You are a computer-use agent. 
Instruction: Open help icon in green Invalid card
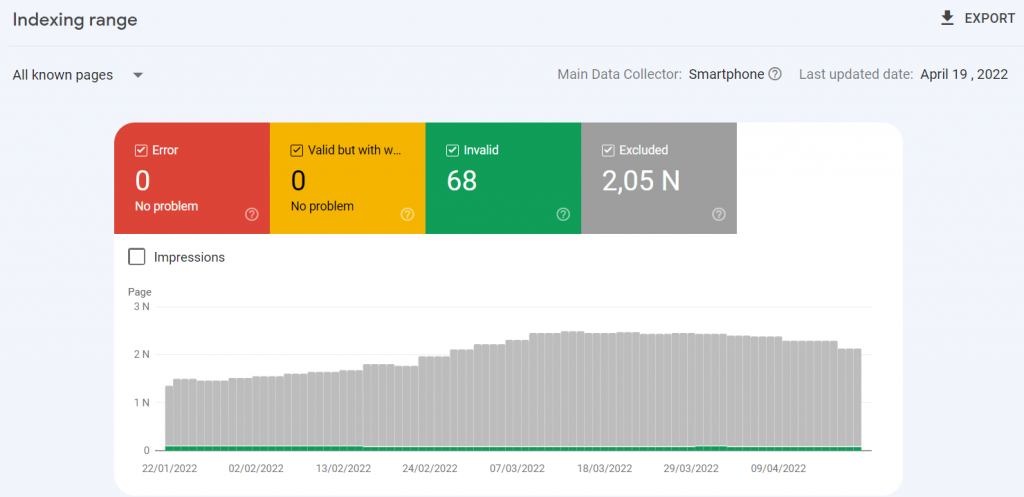563,214
